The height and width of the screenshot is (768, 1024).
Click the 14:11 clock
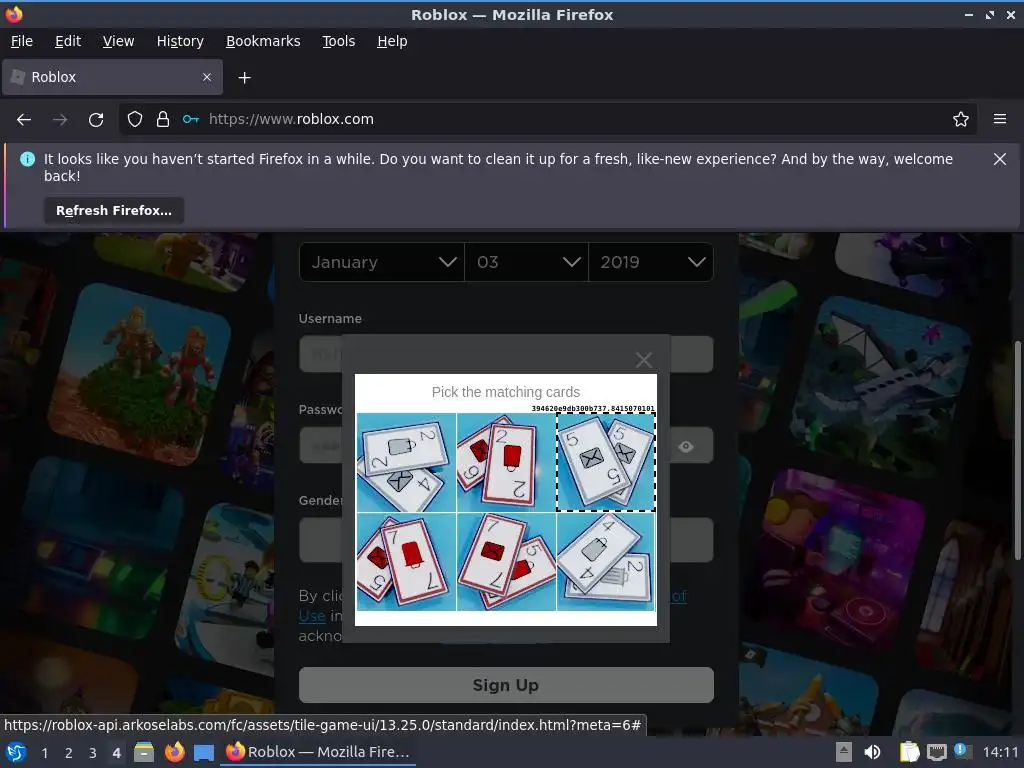[x=1000, y=752]
